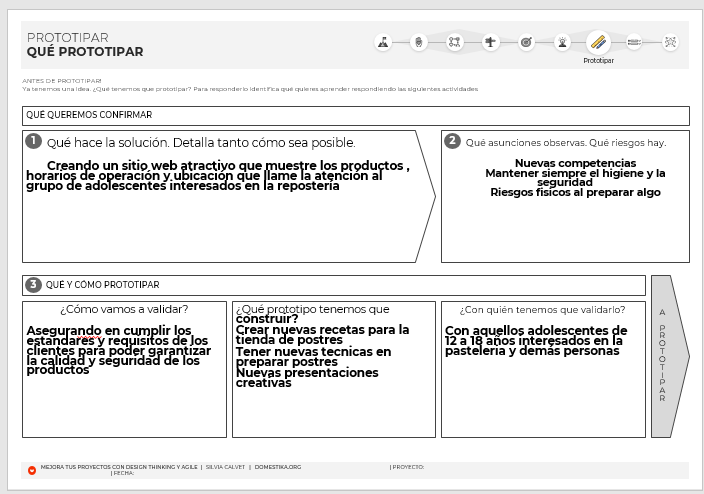Click 'Qué hace la solución' prompt text
The image size is (704, 494).
pos(201,143)
